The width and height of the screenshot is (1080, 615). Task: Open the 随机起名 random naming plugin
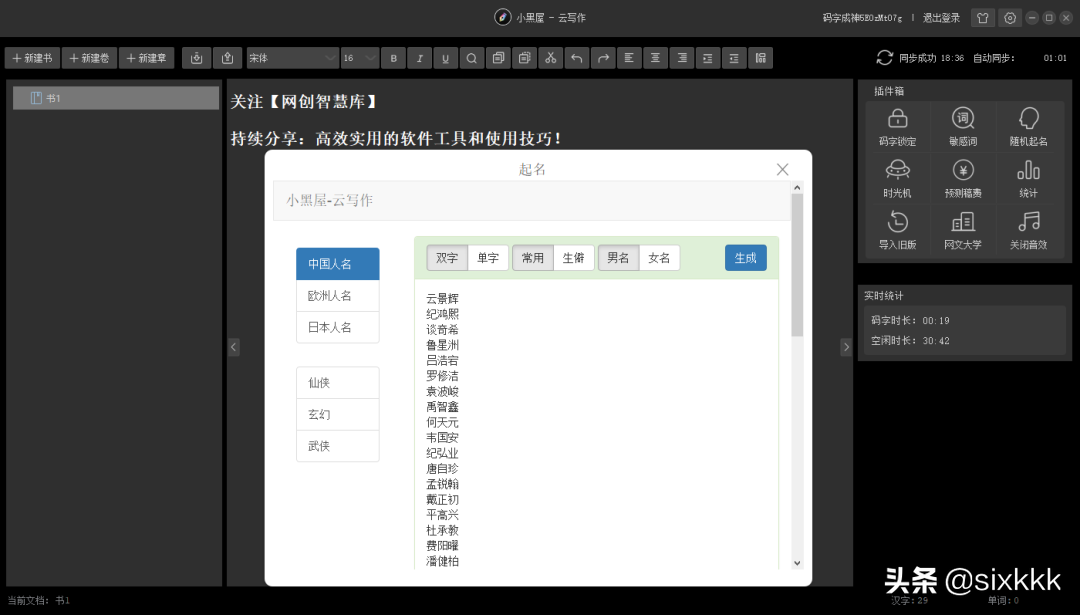[1028, 127]
